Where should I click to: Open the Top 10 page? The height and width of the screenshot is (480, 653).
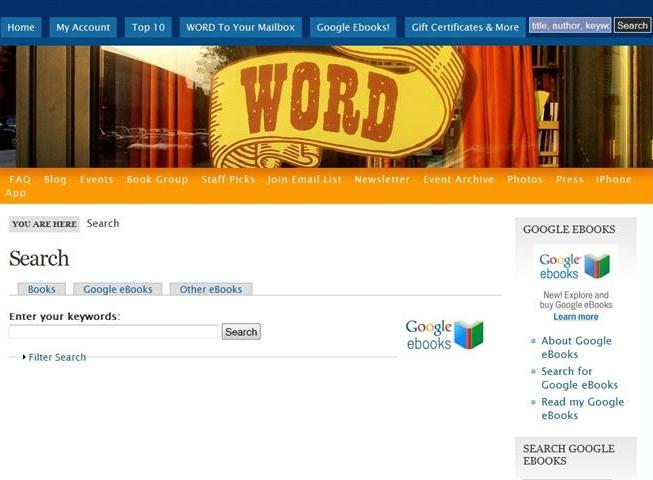coord(148,27)
